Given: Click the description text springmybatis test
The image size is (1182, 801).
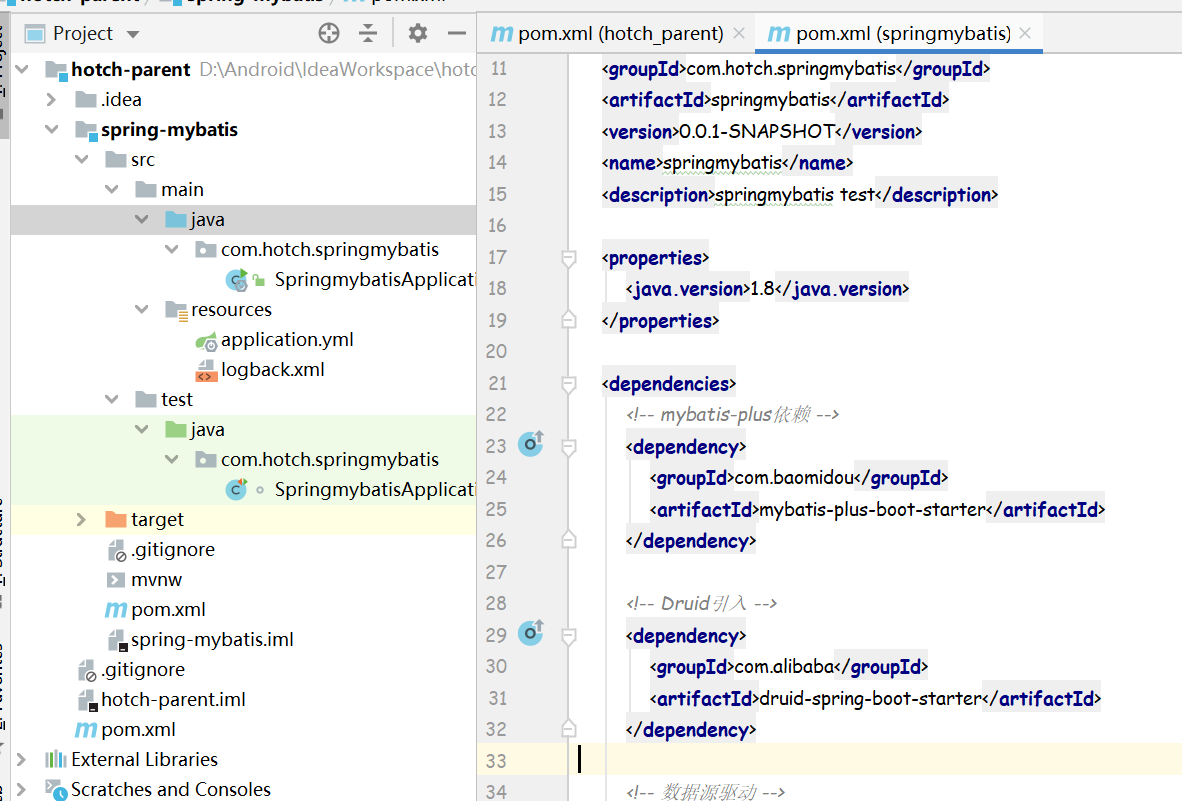Looking at the screenshot, I should click(x=795, y=195).
